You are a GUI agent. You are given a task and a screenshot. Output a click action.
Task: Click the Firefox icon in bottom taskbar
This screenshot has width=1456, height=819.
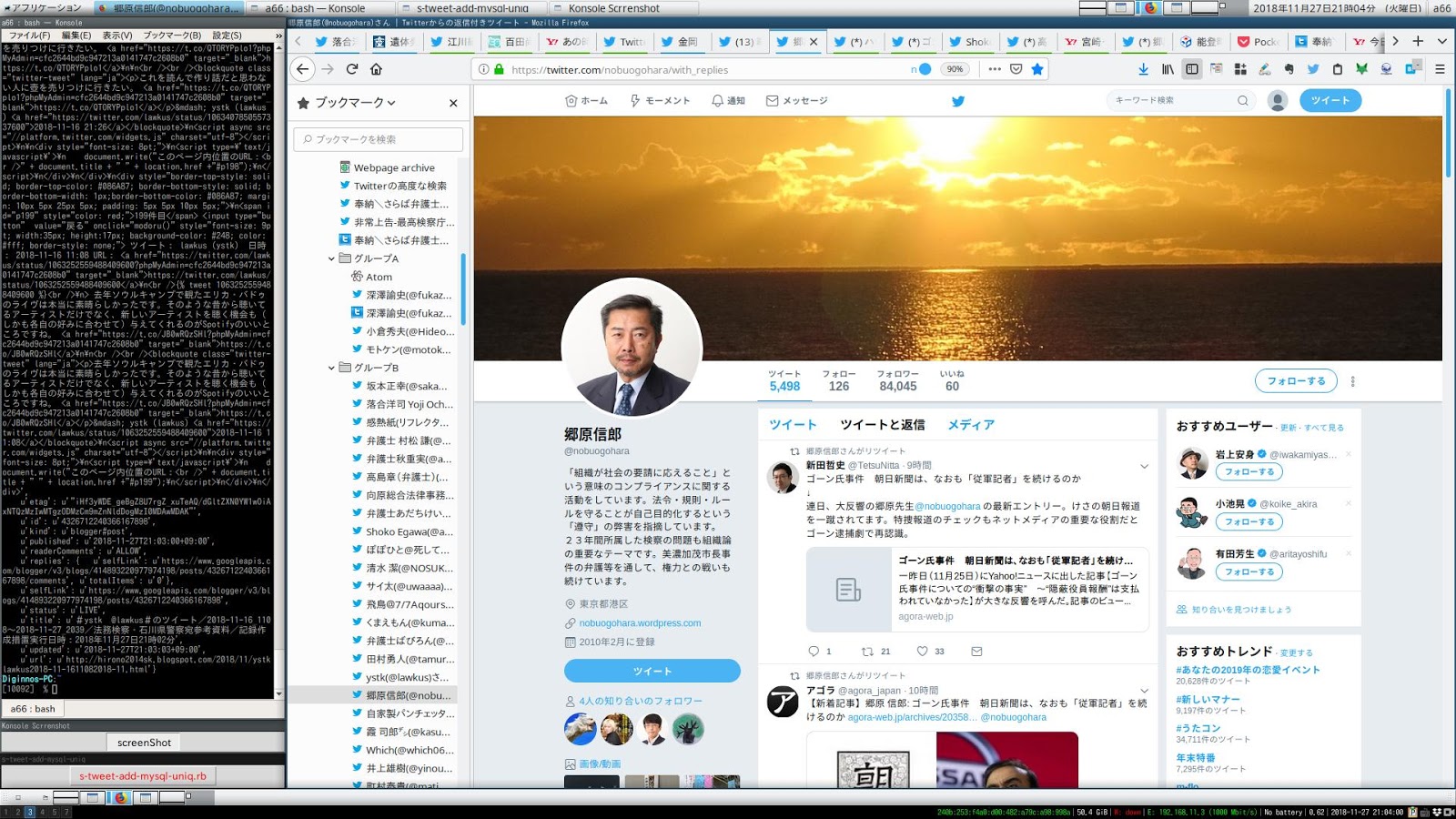tap(120, 798)
